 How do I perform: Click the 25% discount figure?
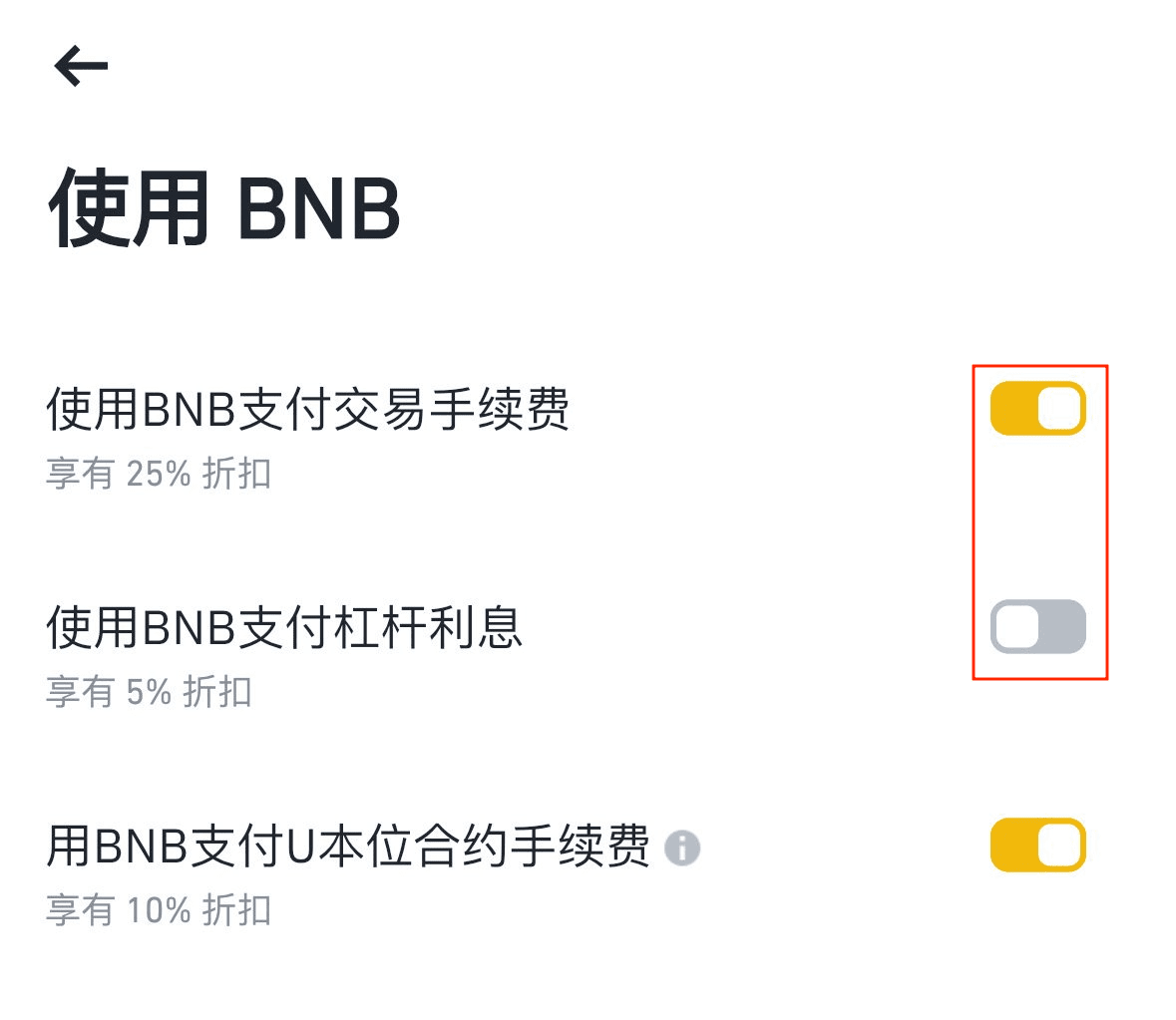pos(159,474)
